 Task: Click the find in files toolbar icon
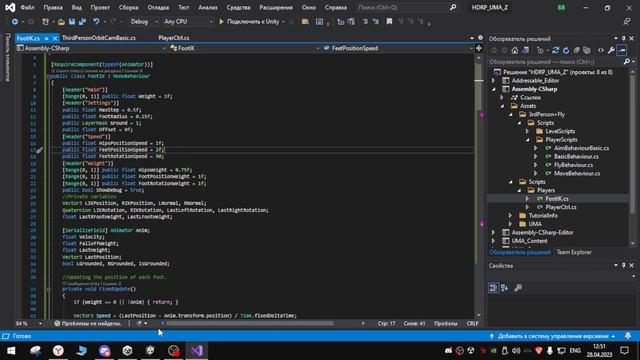pos(305,22)
